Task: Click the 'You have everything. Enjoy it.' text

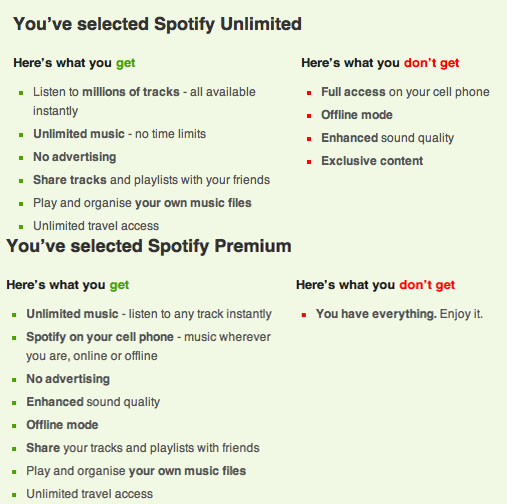Action: coord(399,314)
